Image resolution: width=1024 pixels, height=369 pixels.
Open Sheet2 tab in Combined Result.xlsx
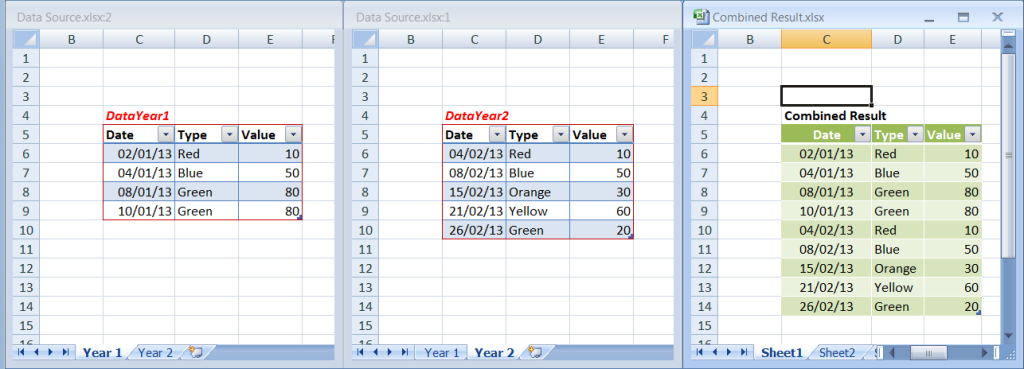click(x=837, y=353)
